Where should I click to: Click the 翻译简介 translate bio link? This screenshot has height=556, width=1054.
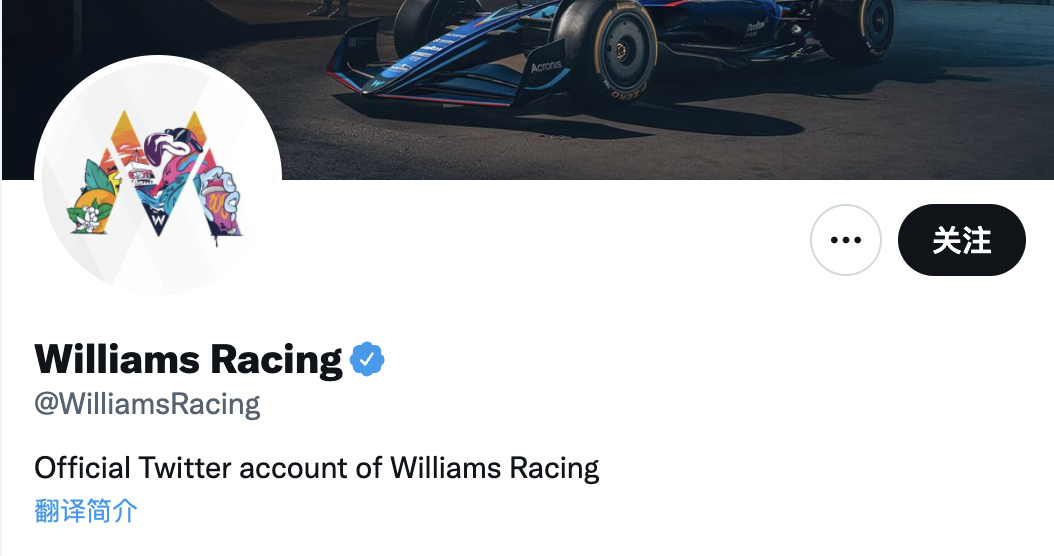[x=86, y=511]
